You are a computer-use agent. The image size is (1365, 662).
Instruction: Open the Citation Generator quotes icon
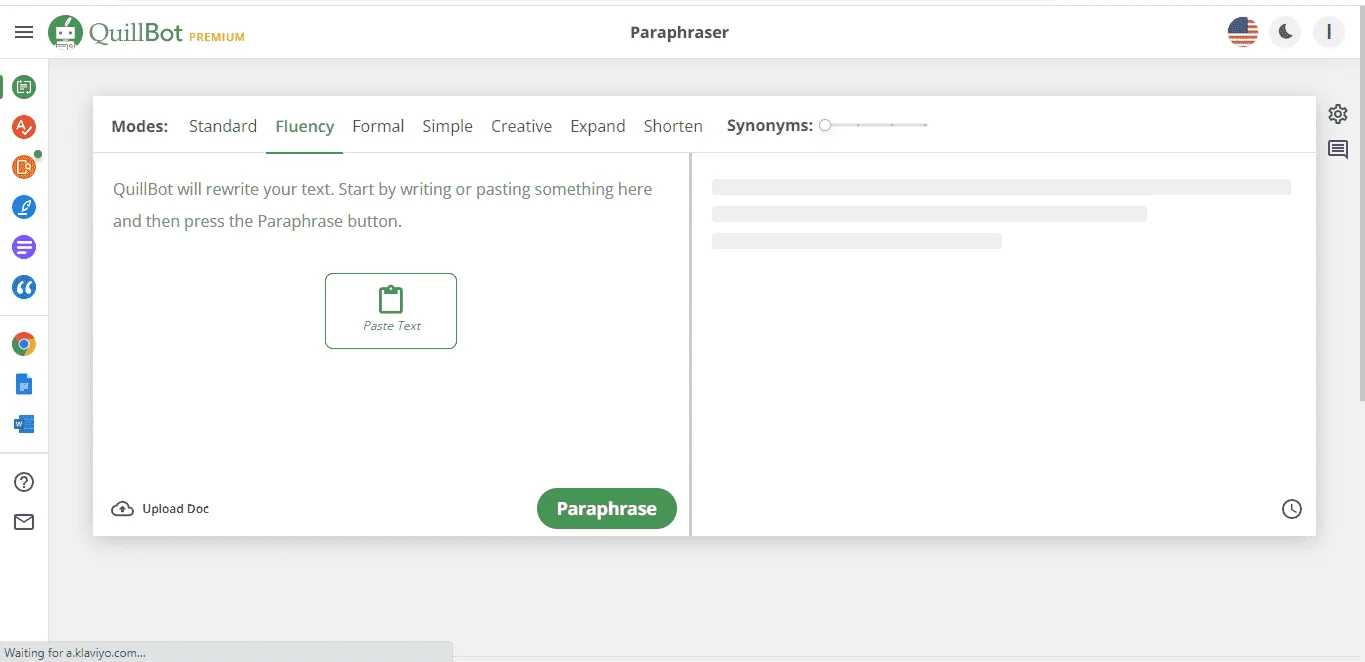(x=24, y=287)
